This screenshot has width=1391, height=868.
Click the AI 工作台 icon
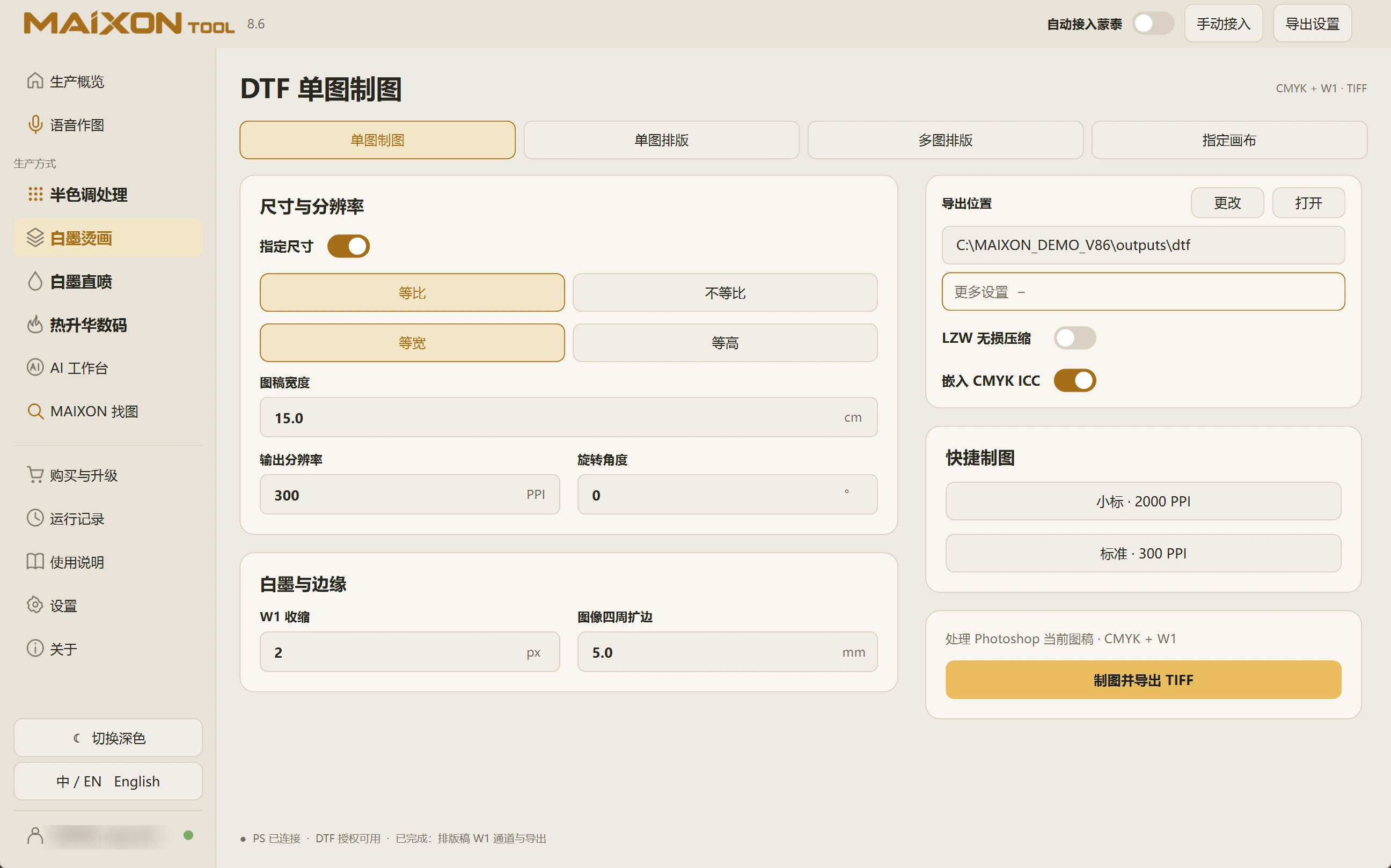[x=35, y=367]
